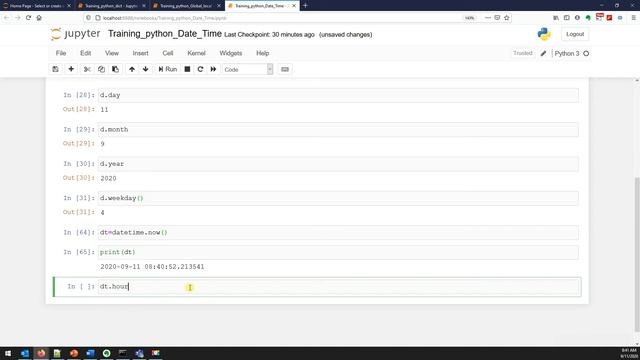Viewport: 640px width, 360px height.
Task: Open the Insert menu
Action: pyautogui.click(x=140, y=53)
